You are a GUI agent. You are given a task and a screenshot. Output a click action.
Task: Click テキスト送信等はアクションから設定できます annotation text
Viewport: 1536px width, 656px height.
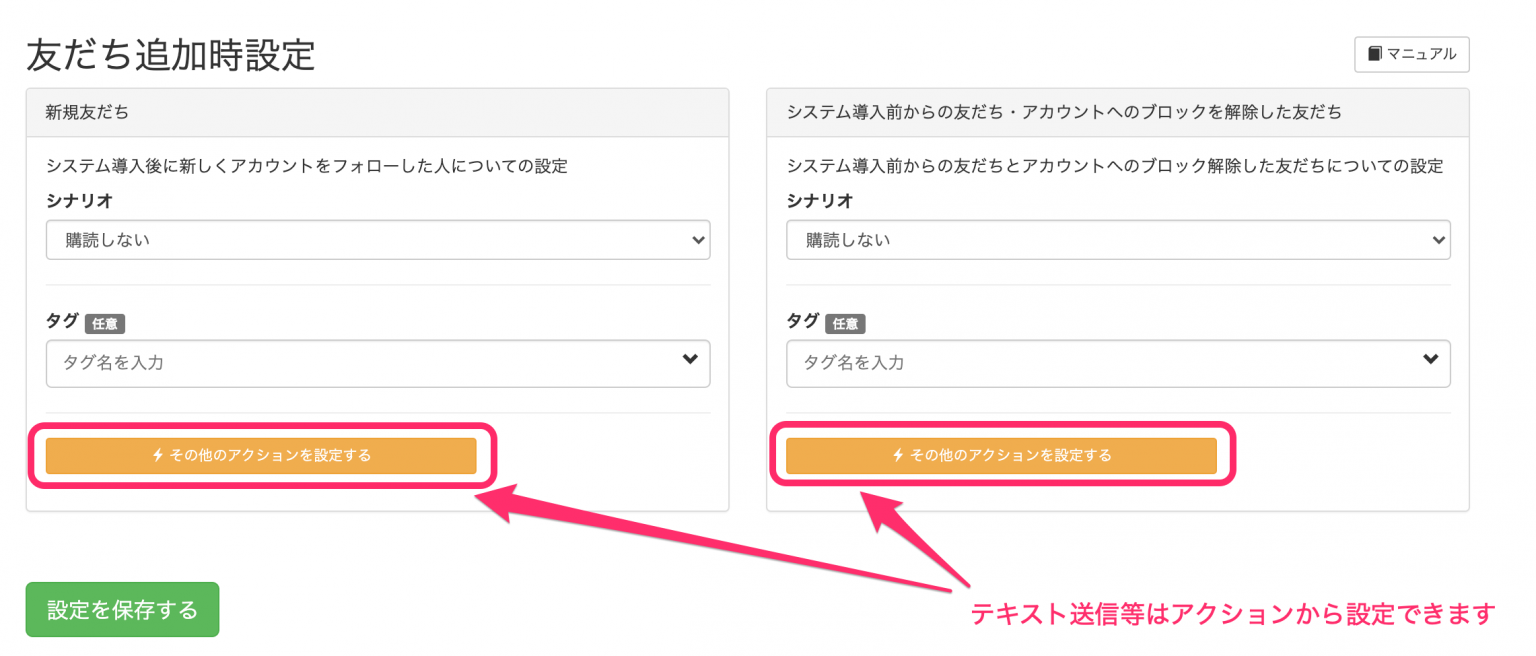(x=1234, y=613)
